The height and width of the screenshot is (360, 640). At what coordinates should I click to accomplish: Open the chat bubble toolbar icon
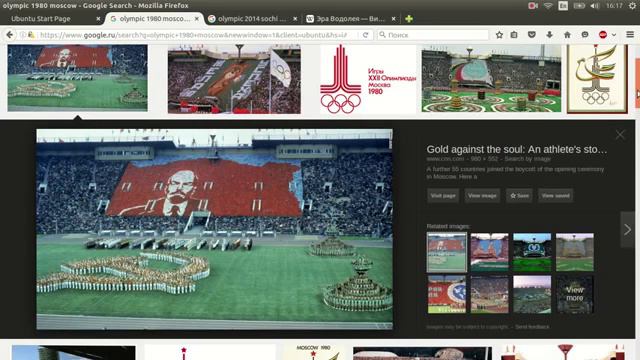point(585,35)
